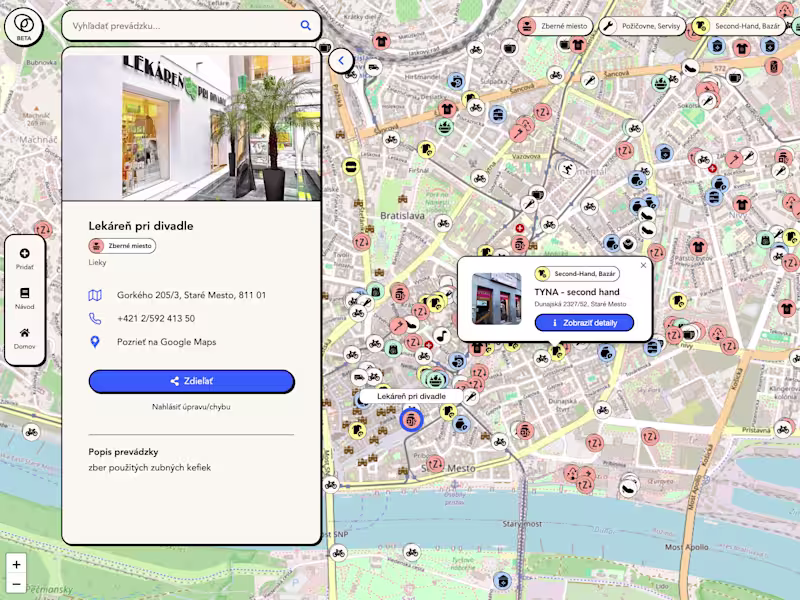The height and width of the screenshot is (600, 800).
Task: Select the highlighted Lekáreň pri divadle map marker
Action: coord(411,420)
